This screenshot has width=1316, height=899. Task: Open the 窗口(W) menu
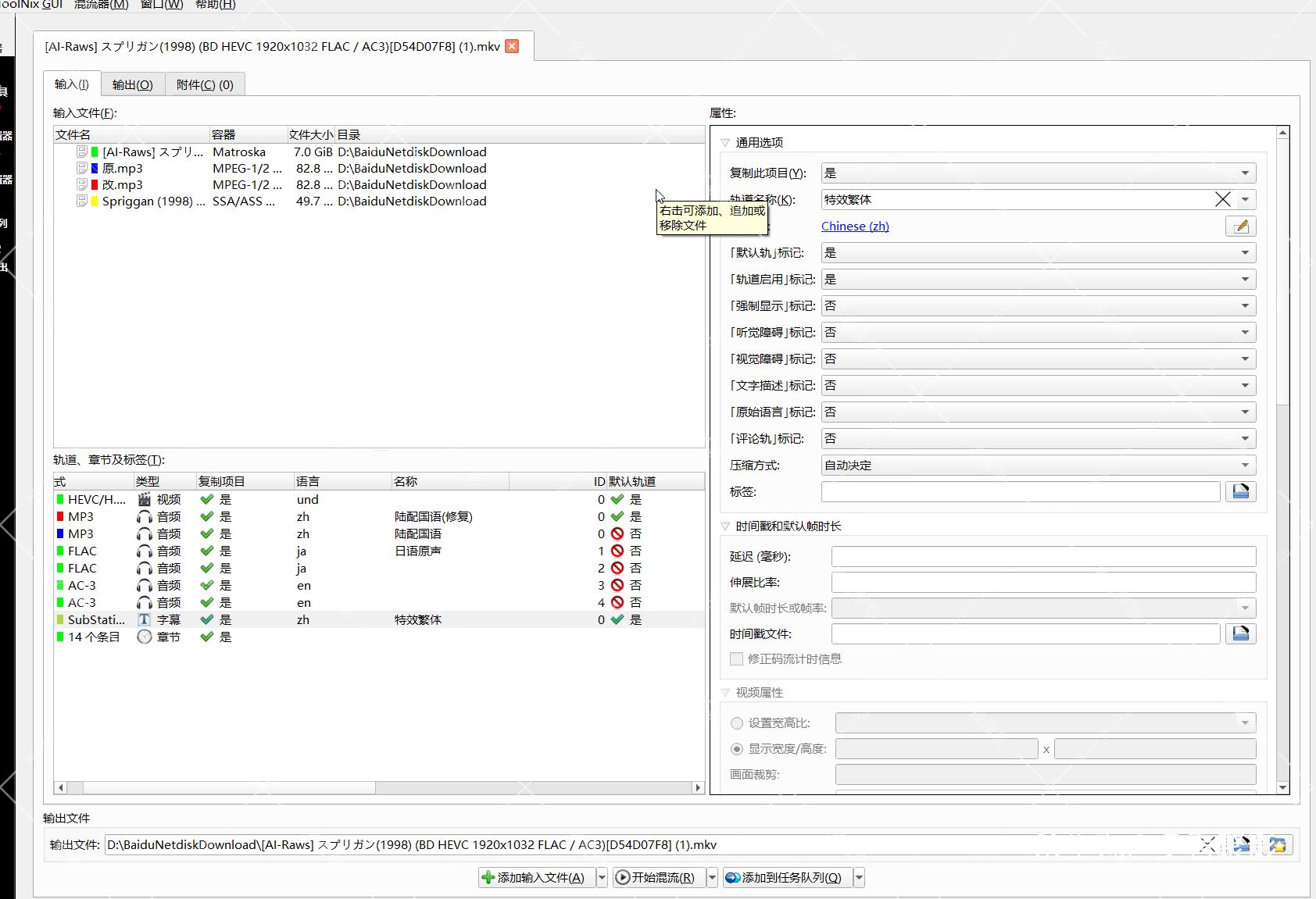pyautogui.click(x=162, y=5)
